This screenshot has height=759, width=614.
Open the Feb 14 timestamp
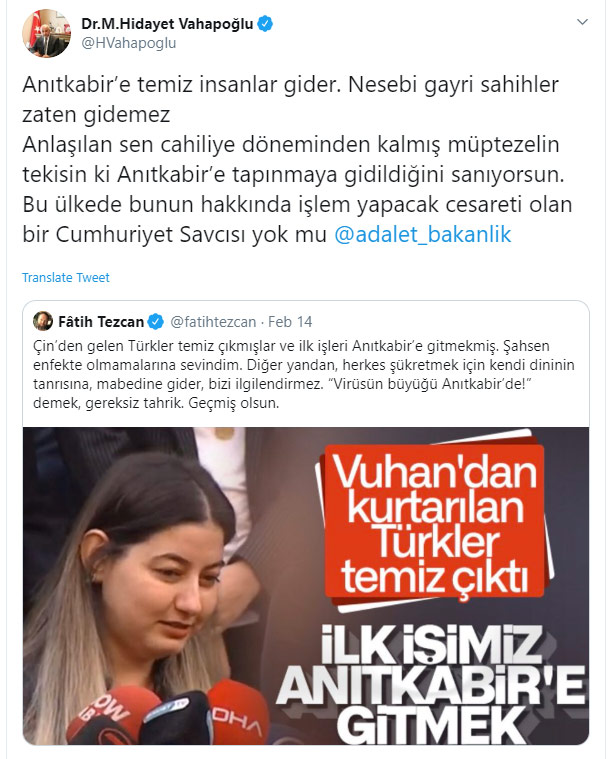(290, 321)
